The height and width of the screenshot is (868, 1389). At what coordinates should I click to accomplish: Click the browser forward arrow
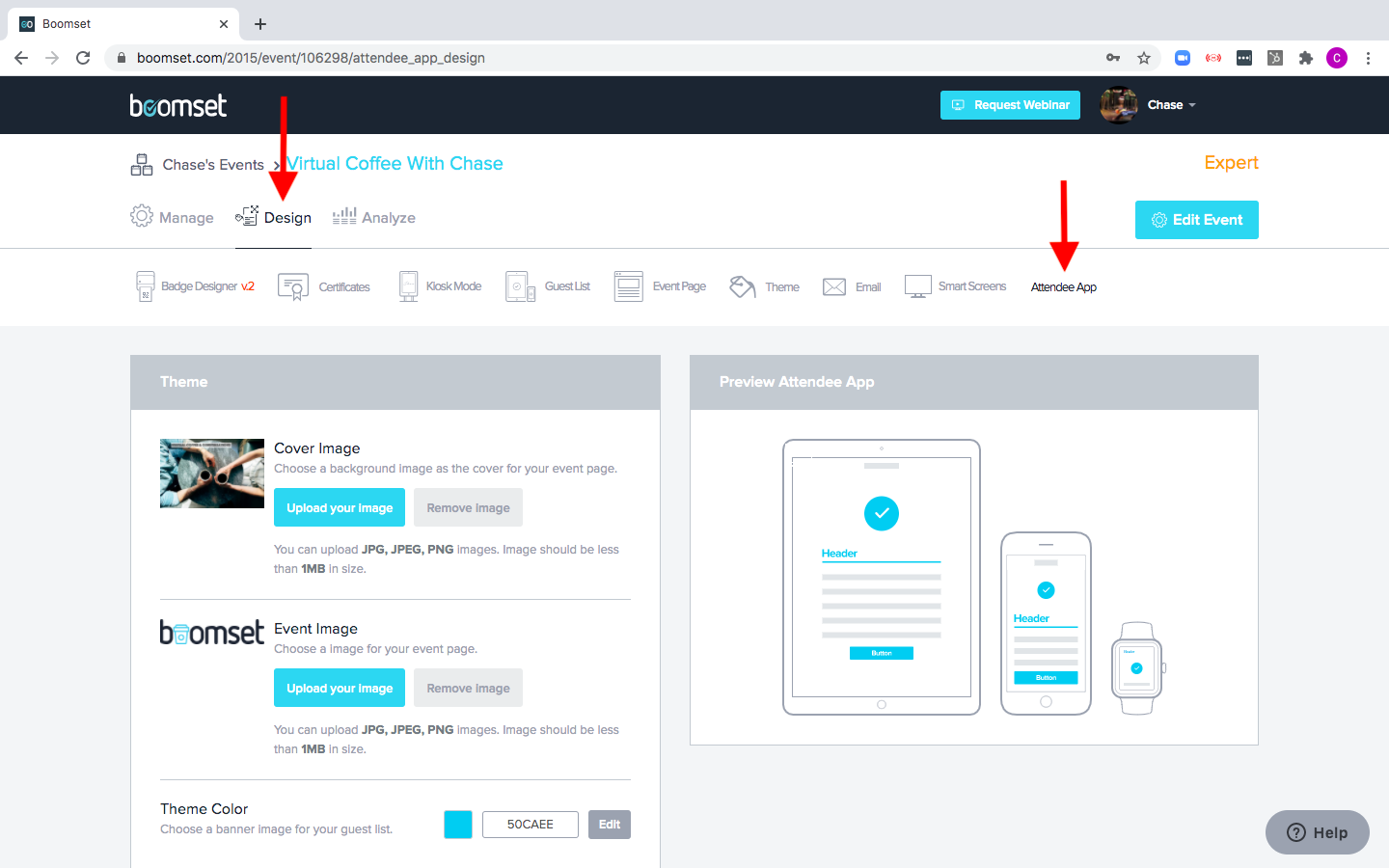point(52,58)
